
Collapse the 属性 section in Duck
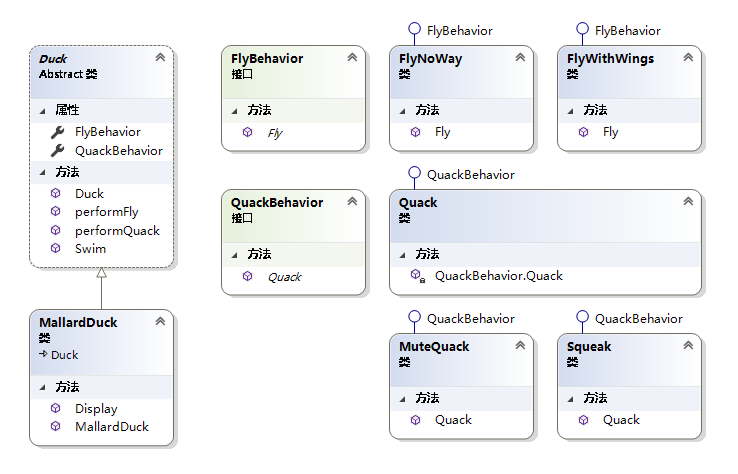(x=40, y=110)
